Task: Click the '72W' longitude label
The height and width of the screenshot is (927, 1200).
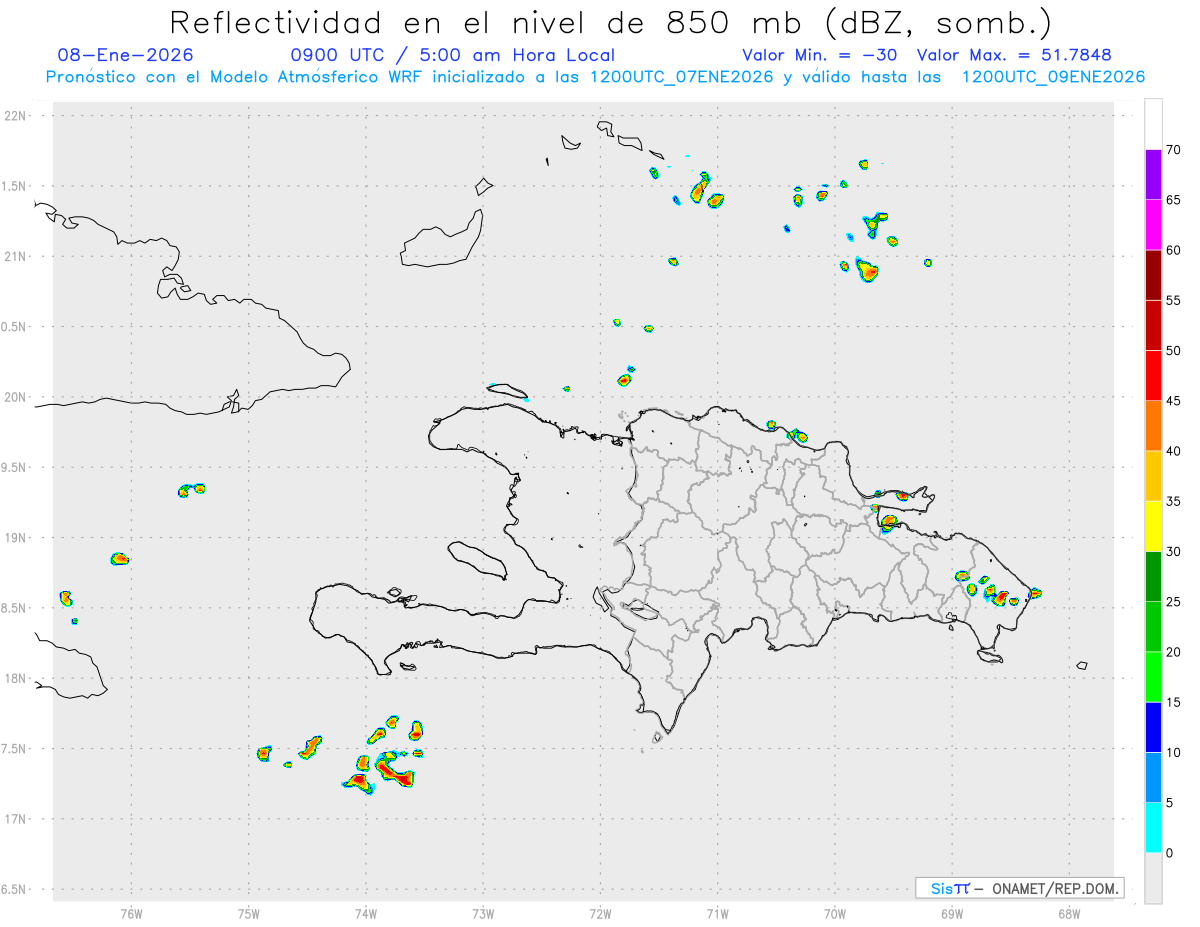Action: click(x=600, y=913)
